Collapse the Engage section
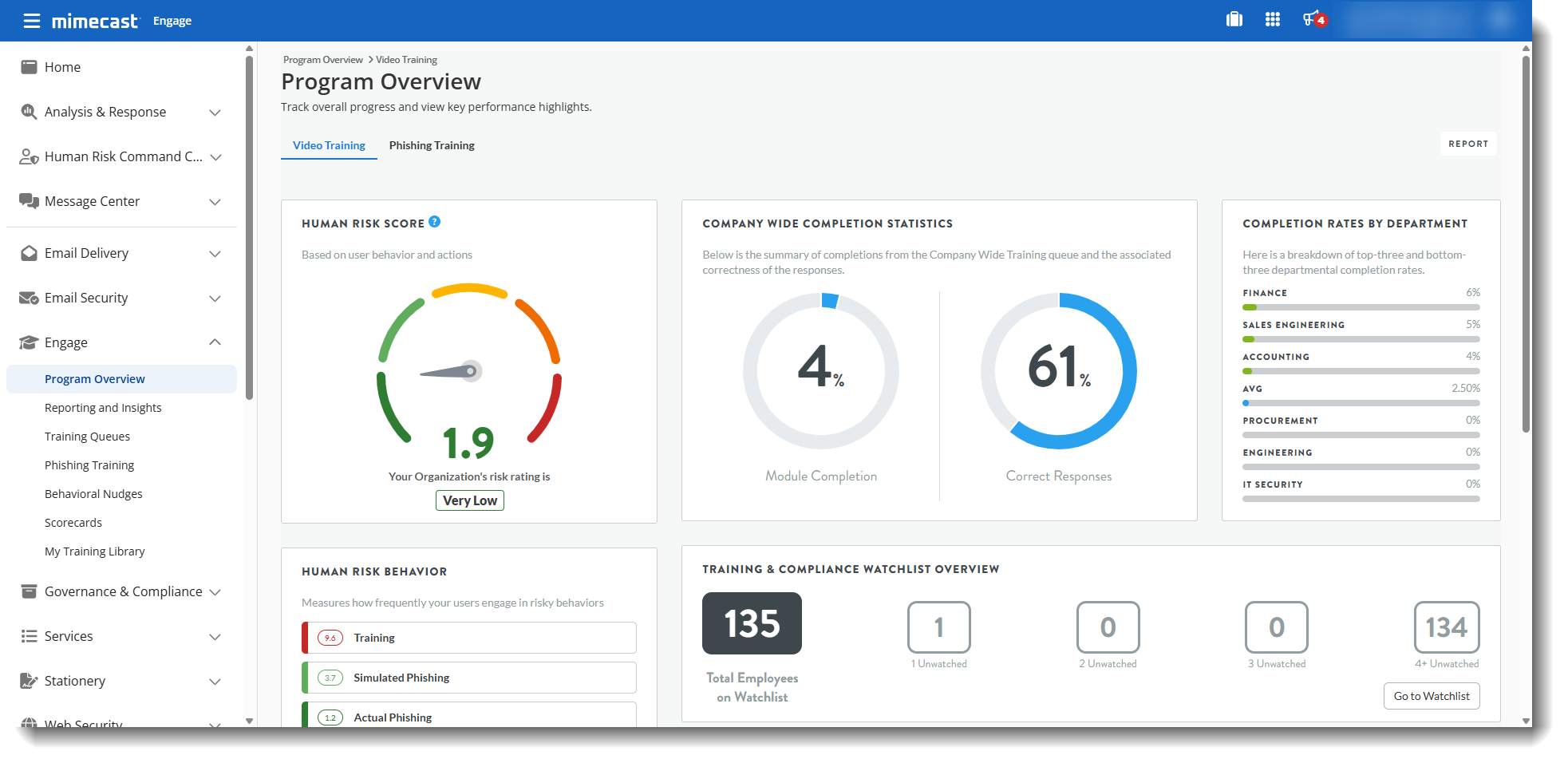This screenshot has height=763, width=1568. [215, 342]
